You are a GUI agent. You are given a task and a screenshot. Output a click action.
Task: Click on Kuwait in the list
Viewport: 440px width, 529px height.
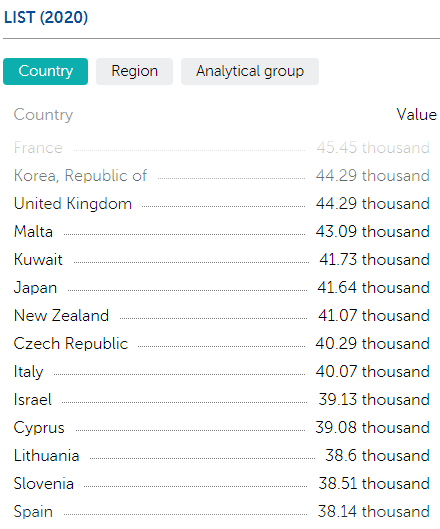222,260
